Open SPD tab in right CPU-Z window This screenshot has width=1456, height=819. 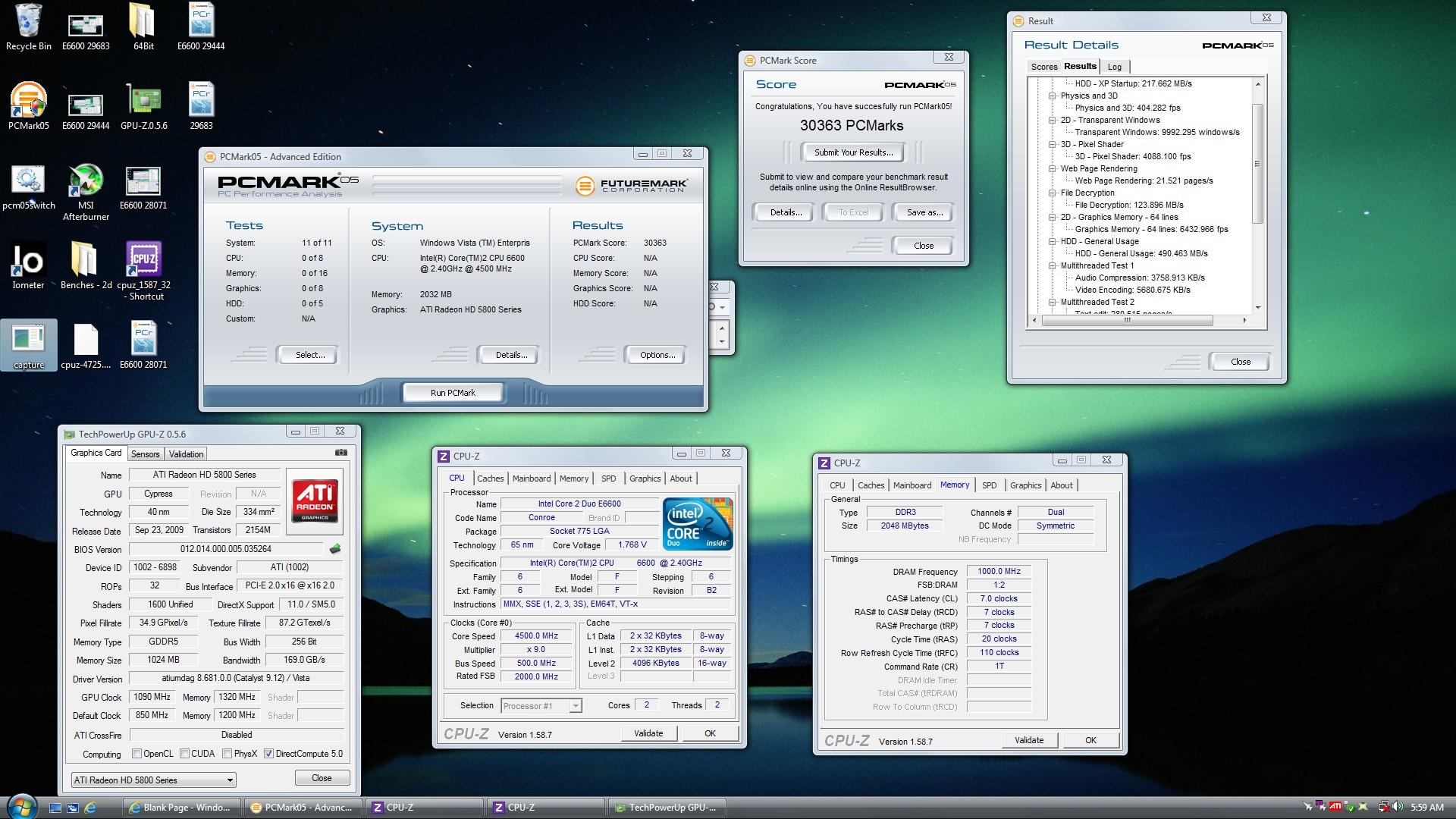coord(989,485)
